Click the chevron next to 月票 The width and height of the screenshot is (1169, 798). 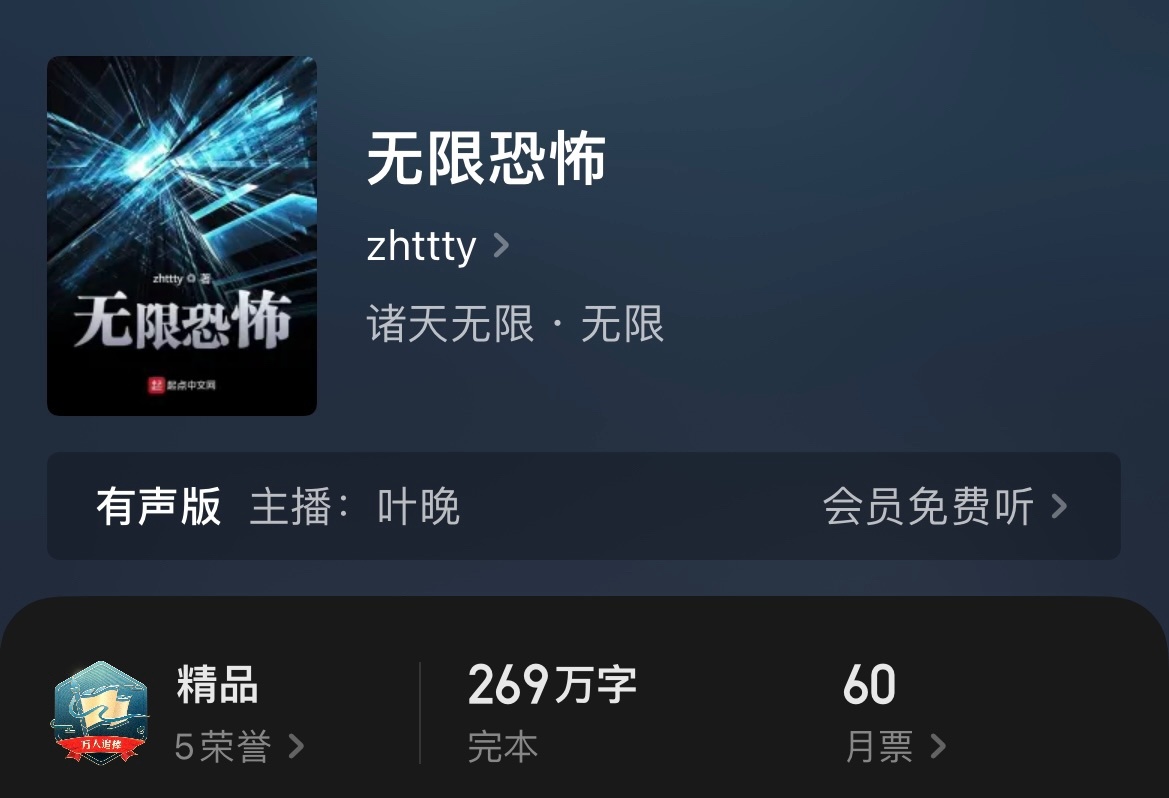coord(939,746)
